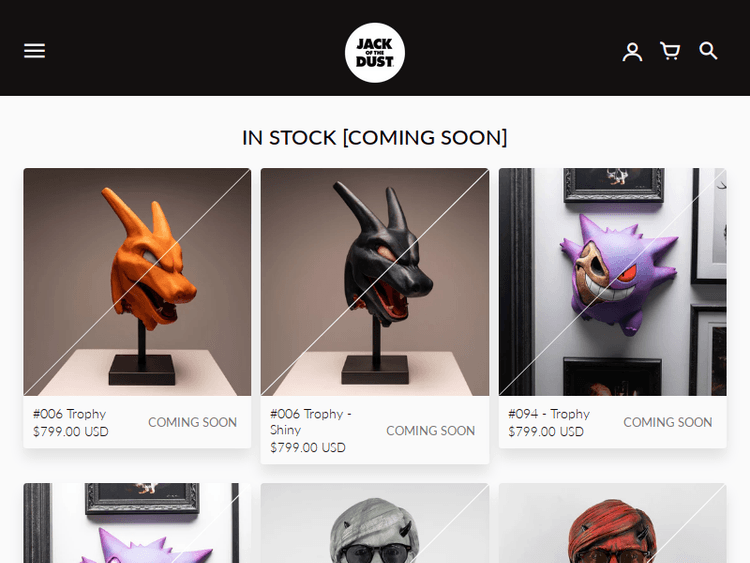Click Coming Soon label on #006 Trophy

[192, 422]
